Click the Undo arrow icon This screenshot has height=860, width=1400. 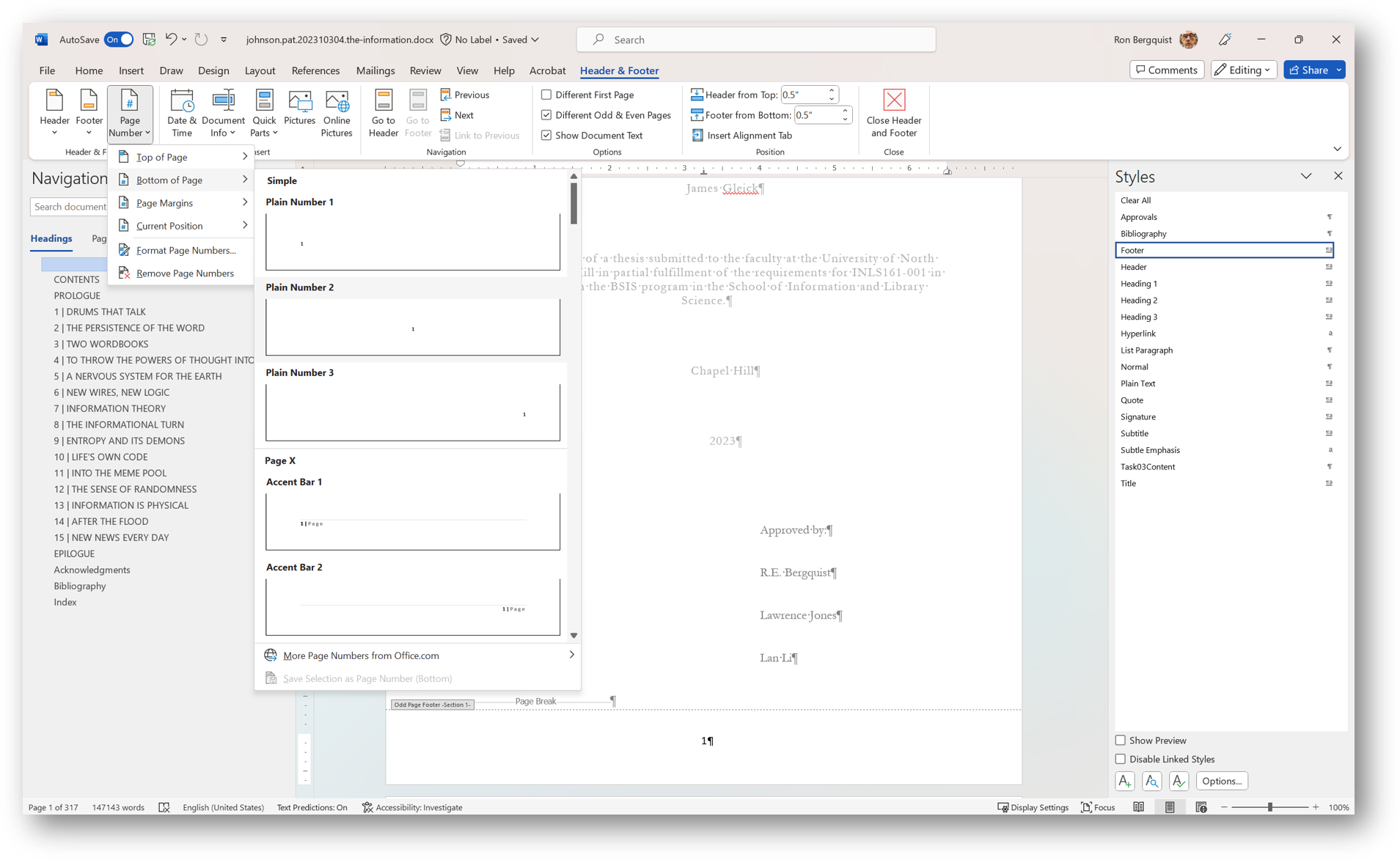click(170, 40)
